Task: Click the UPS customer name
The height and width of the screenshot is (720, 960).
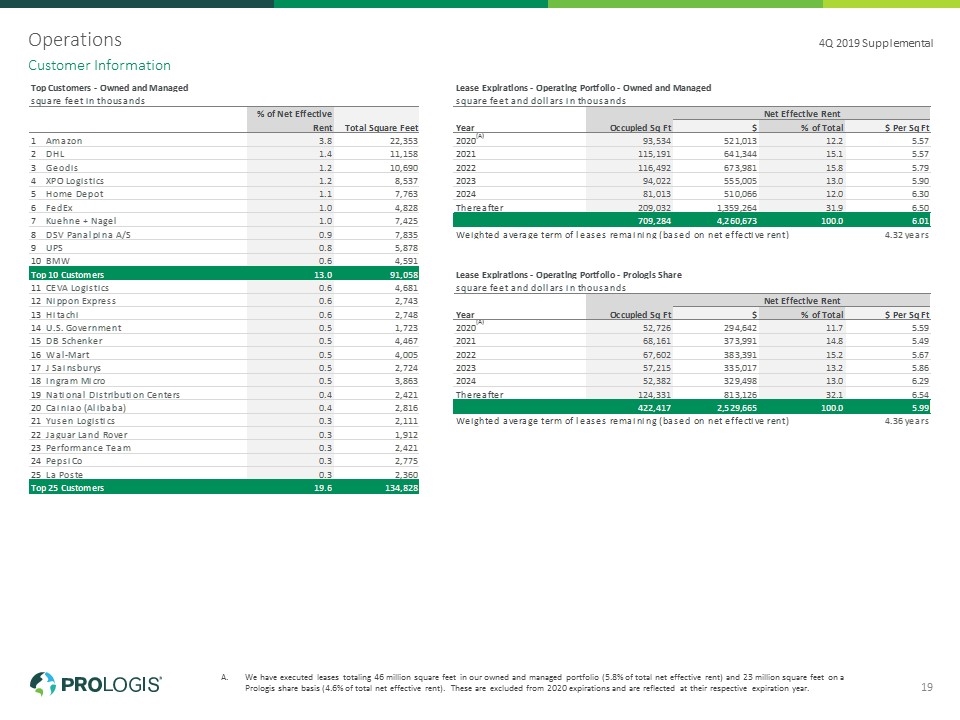Action: pyautogui.click(x=54, y=248)
